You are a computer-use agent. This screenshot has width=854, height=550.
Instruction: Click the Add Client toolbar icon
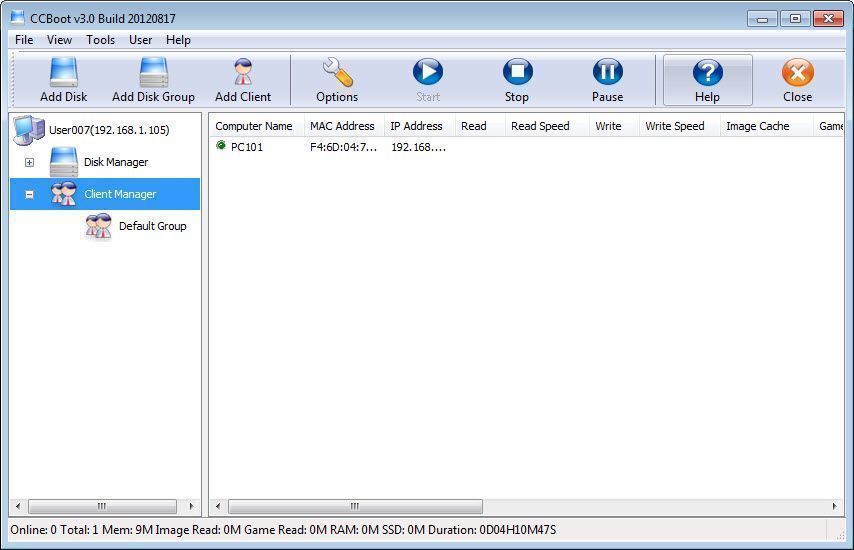243,72
